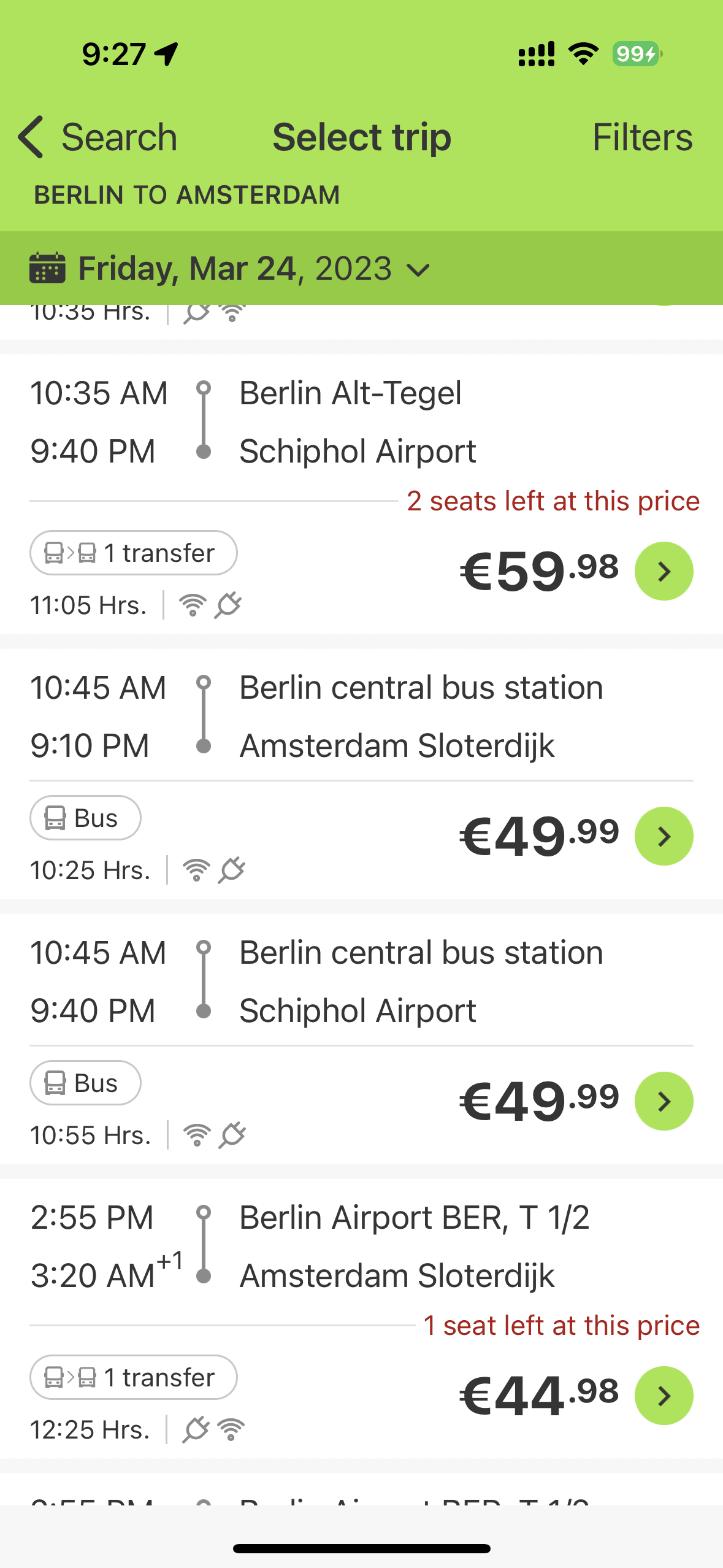Open the Filters menu

(x=642, y=137)
